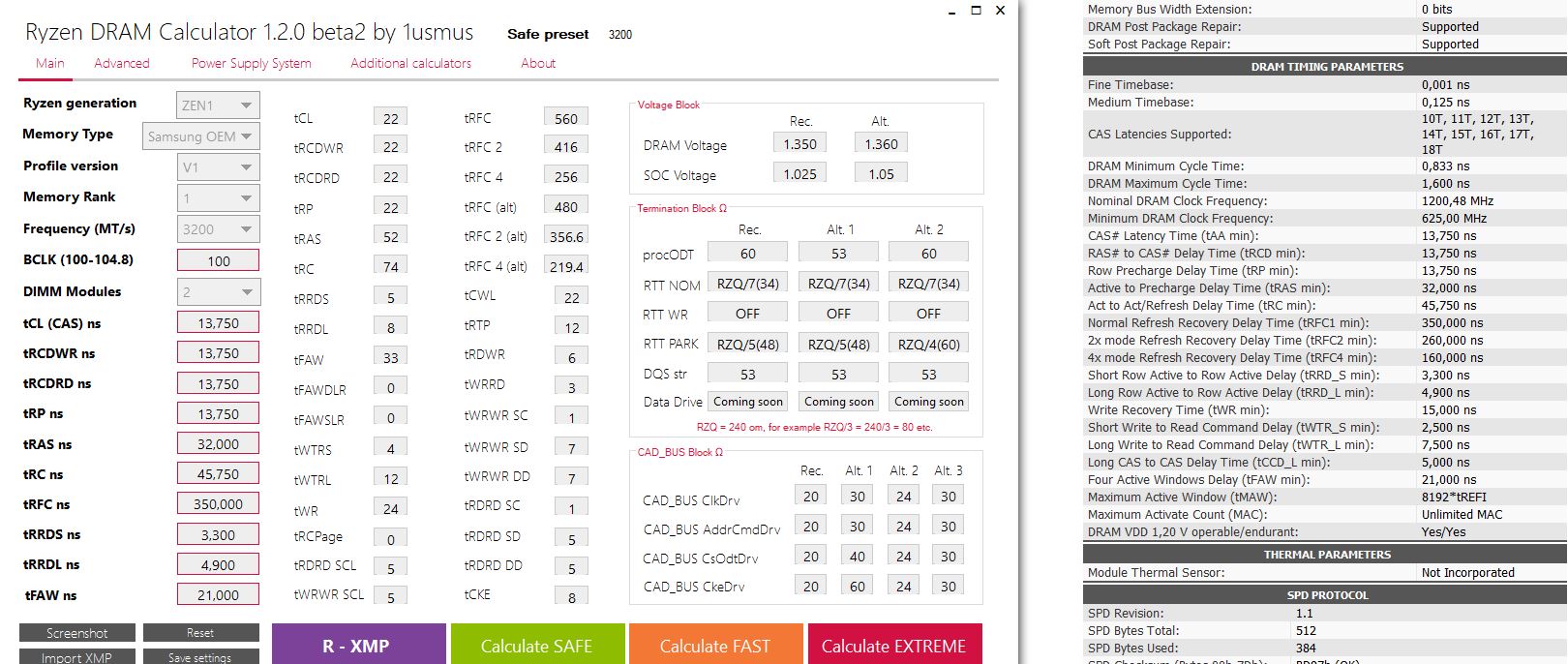Click the Alt. SOC Voltage 1.05 field
1568x664 pixels.
(x=881, y=173)
